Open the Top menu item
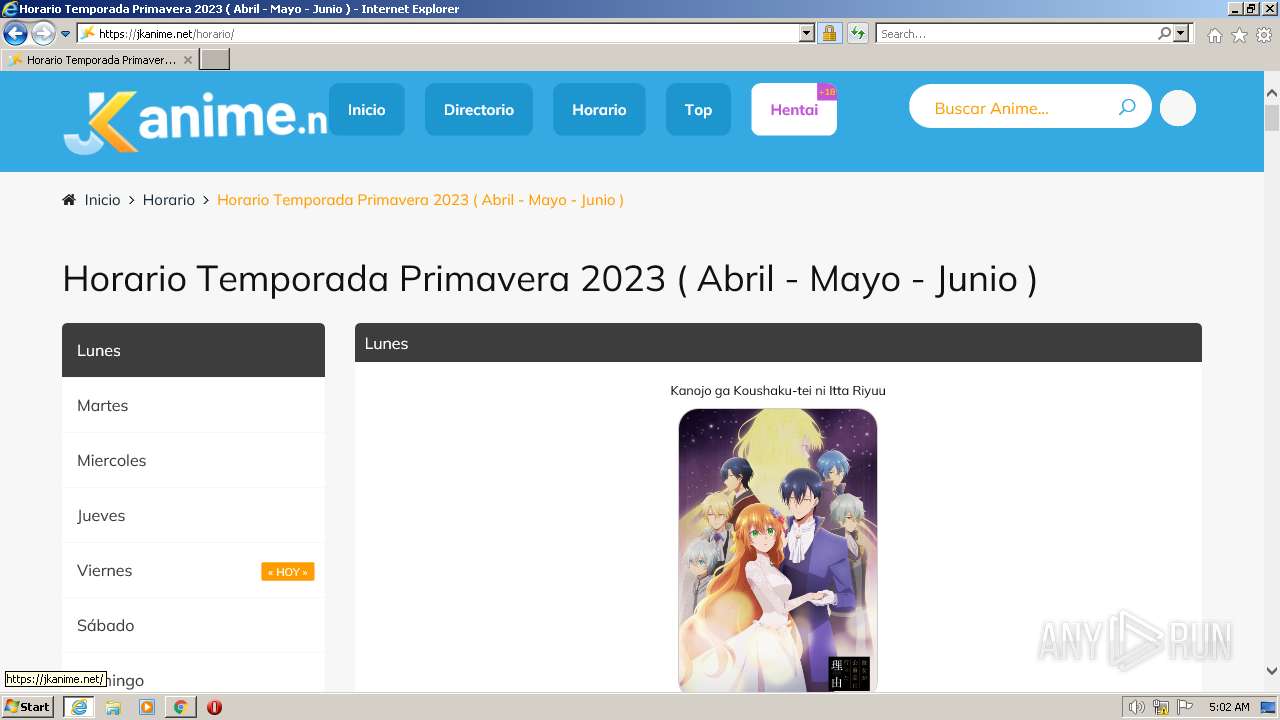 (x=698, y=110)
